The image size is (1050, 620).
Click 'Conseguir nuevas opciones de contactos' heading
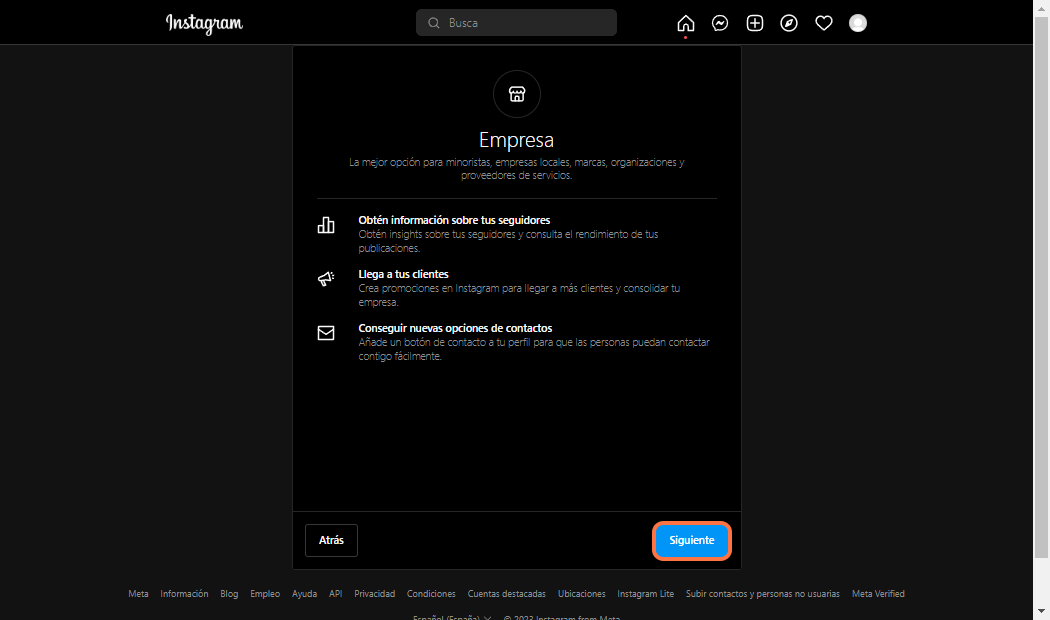pyautogui.click(x=455, y=328)
